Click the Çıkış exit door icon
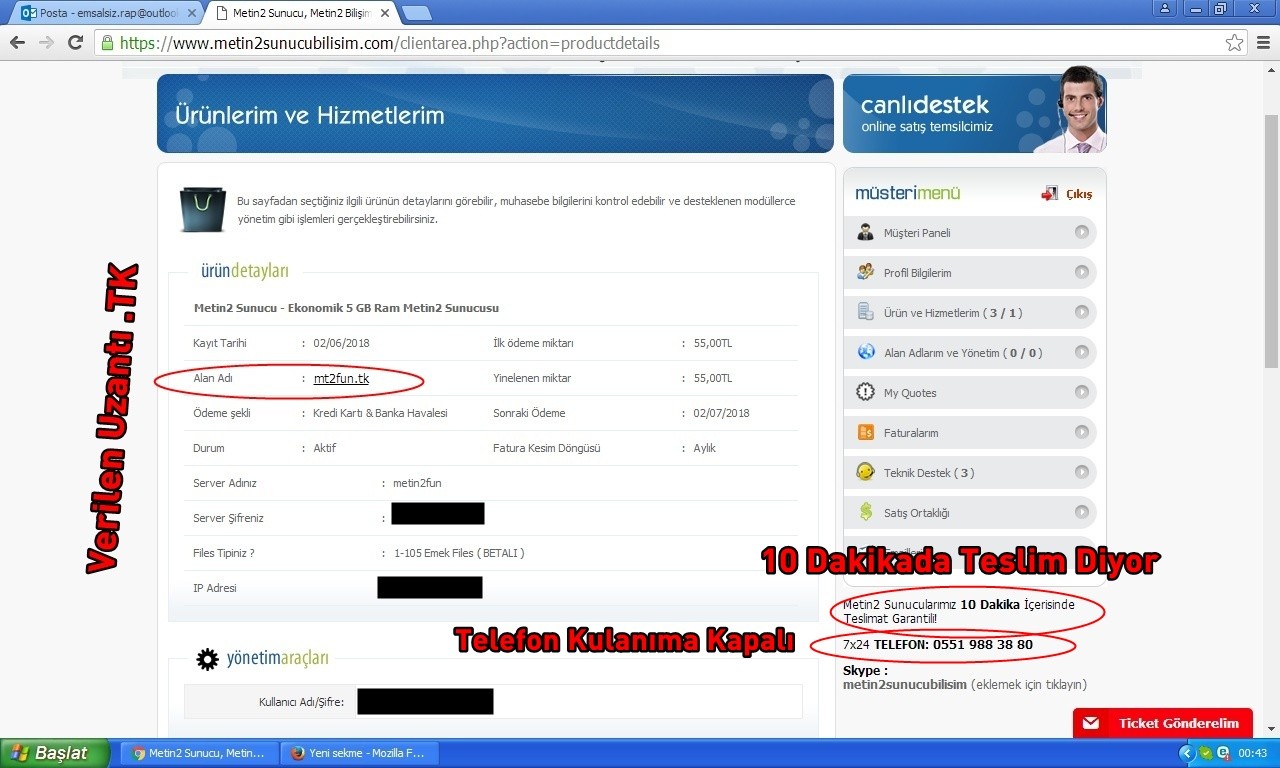The image size is (1280, 768). 1049,193
